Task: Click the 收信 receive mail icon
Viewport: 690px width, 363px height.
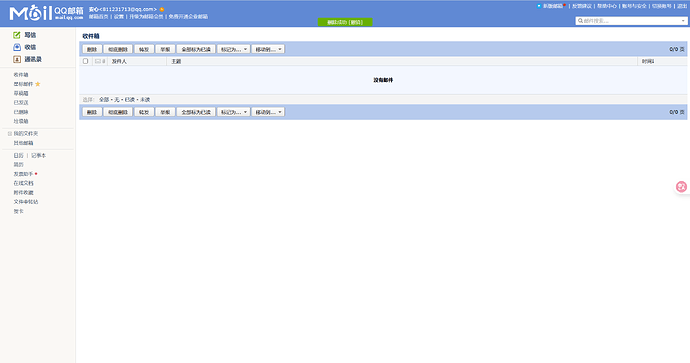Action: point(17,47)
